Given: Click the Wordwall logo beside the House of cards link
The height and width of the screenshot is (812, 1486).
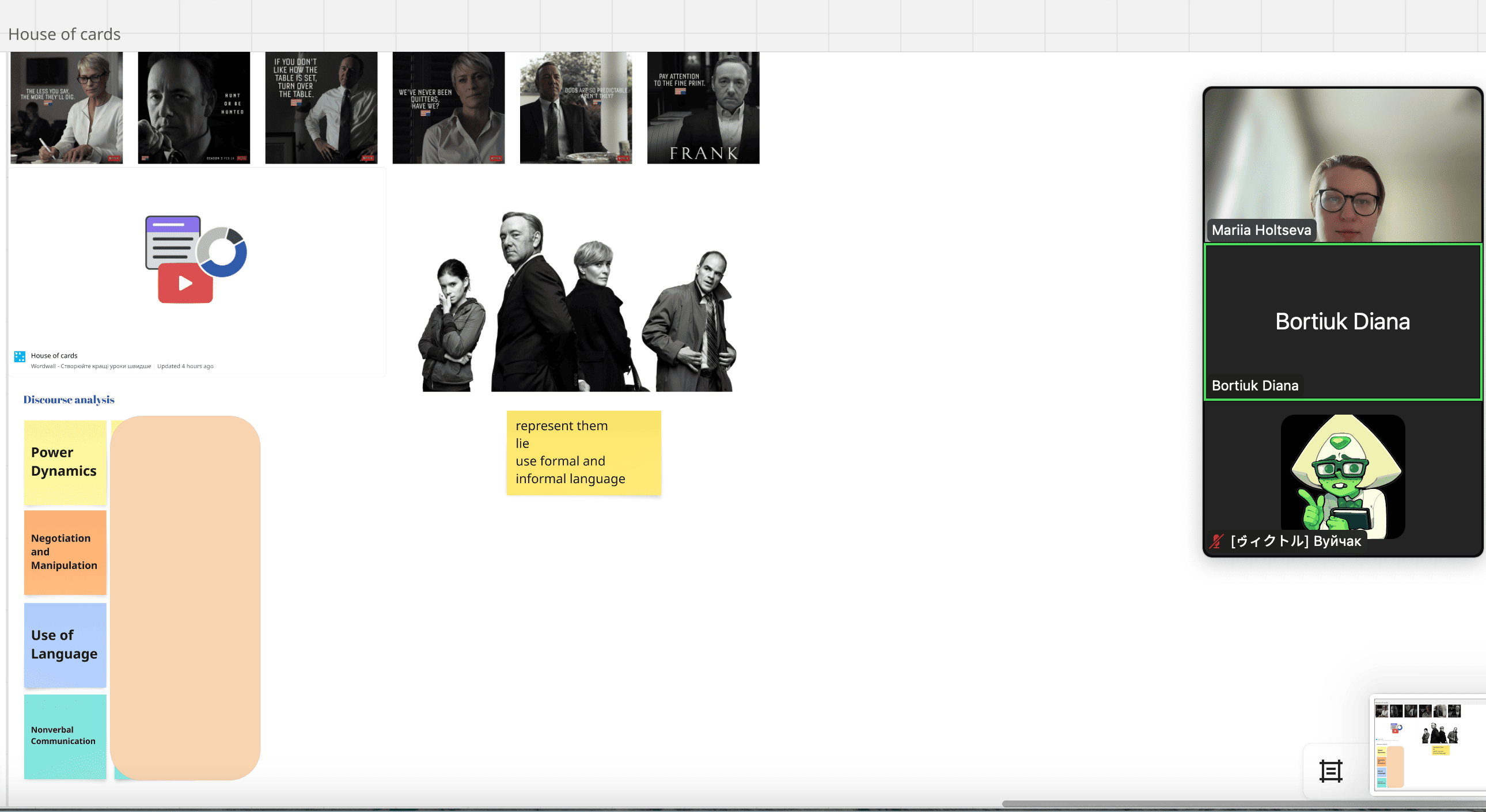Looking at the screenshot, I should click(x=20, y=356).
